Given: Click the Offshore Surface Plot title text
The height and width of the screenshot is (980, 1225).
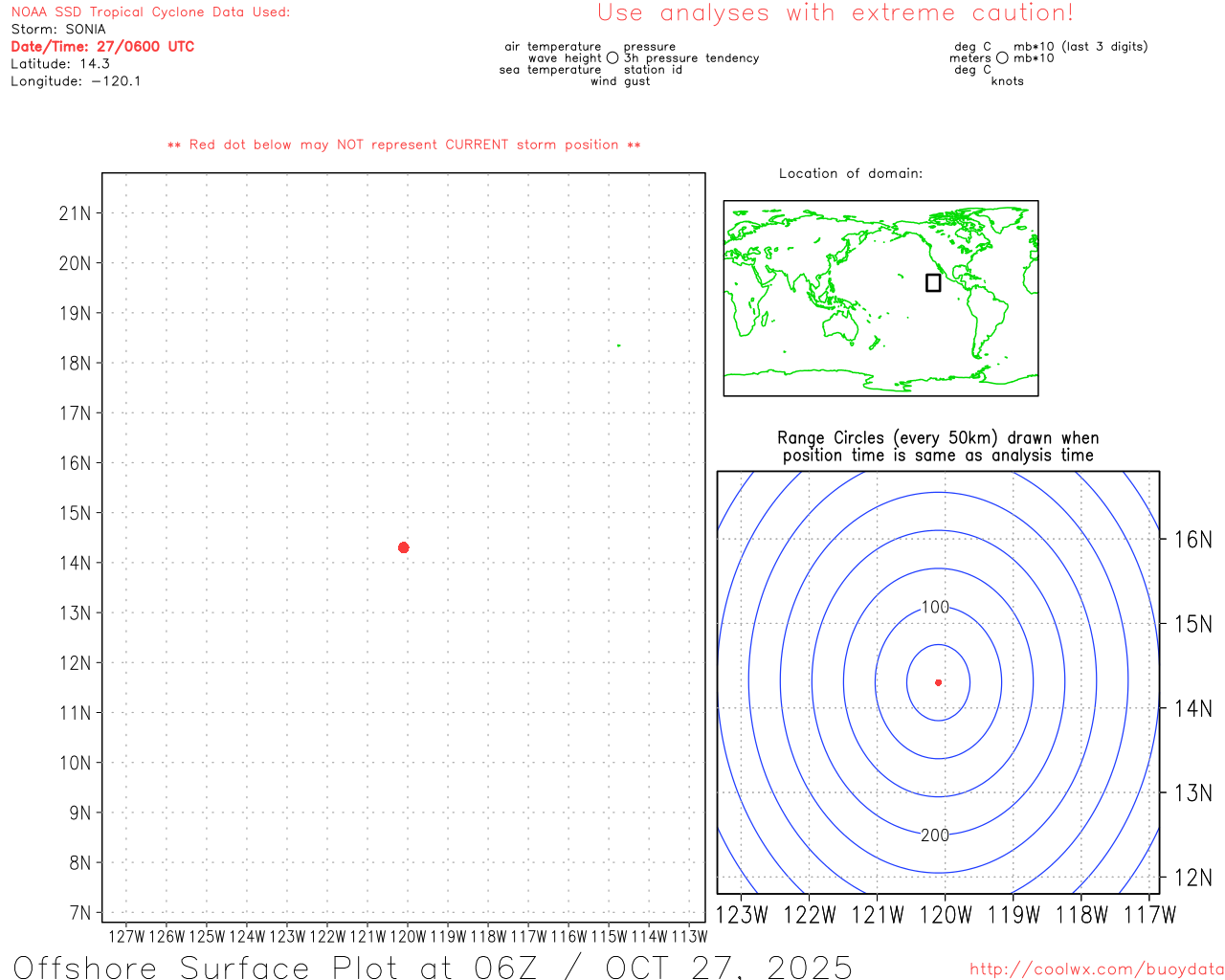Looking at the screenshot, I should click(x=433, y=967).
